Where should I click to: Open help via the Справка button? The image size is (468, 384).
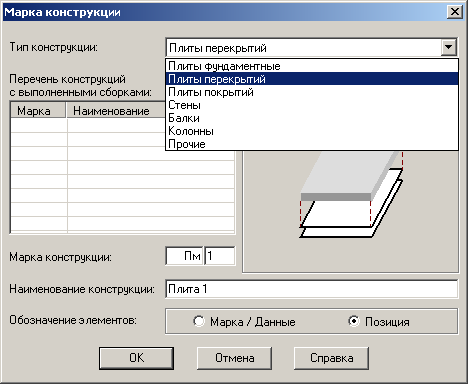tap(331, 358)
